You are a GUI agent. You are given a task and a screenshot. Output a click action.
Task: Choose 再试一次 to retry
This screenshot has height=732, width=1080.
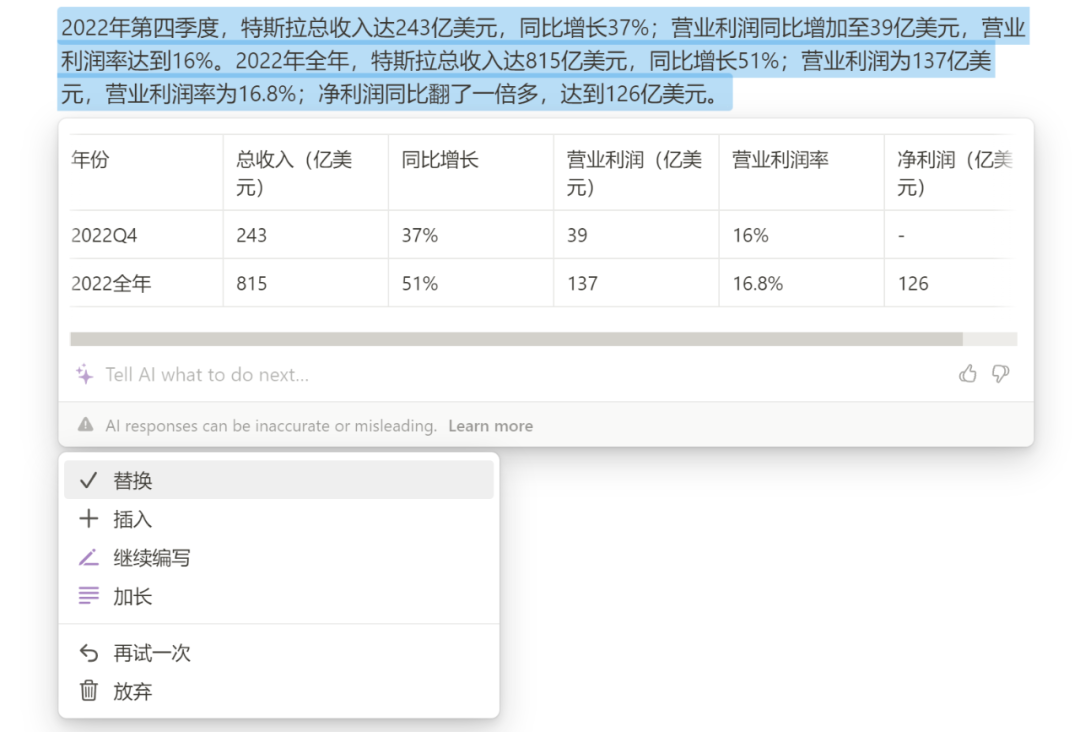(279, 652)
